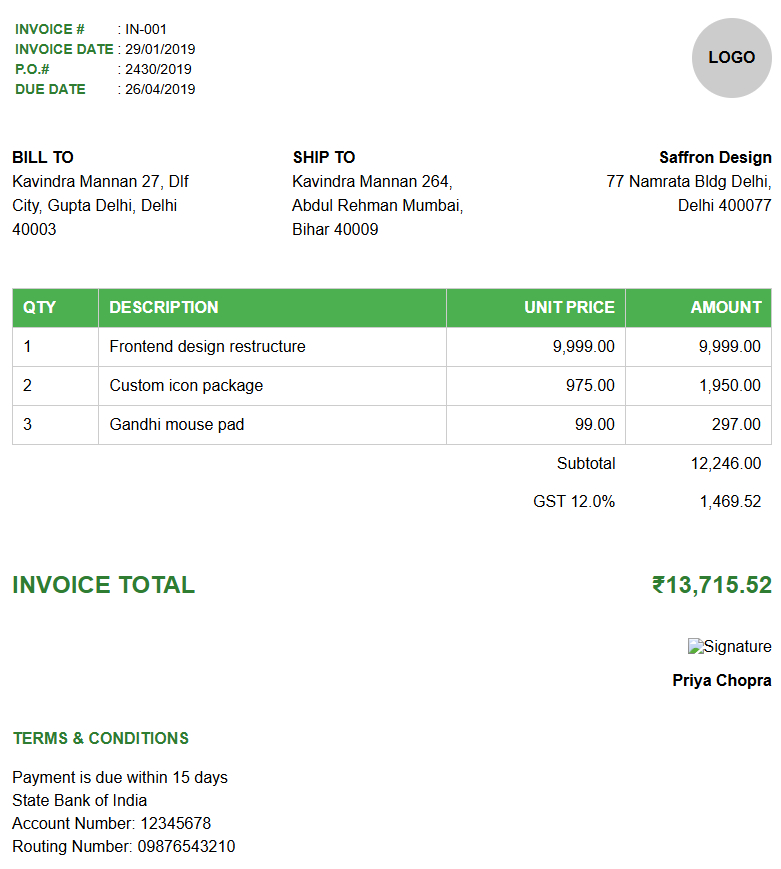The height and width of the screenshot is (869, 781).
Task: Click the BILL TO heading
Action: [43, 157]
